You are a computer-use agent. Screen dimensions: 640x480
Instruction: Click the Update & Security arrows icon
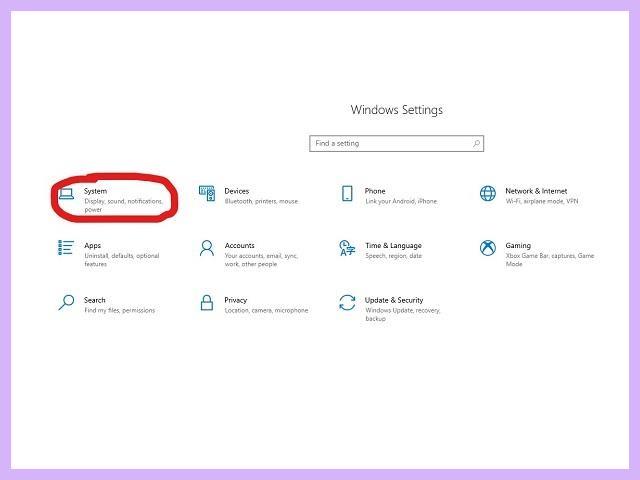coord(347,302)
